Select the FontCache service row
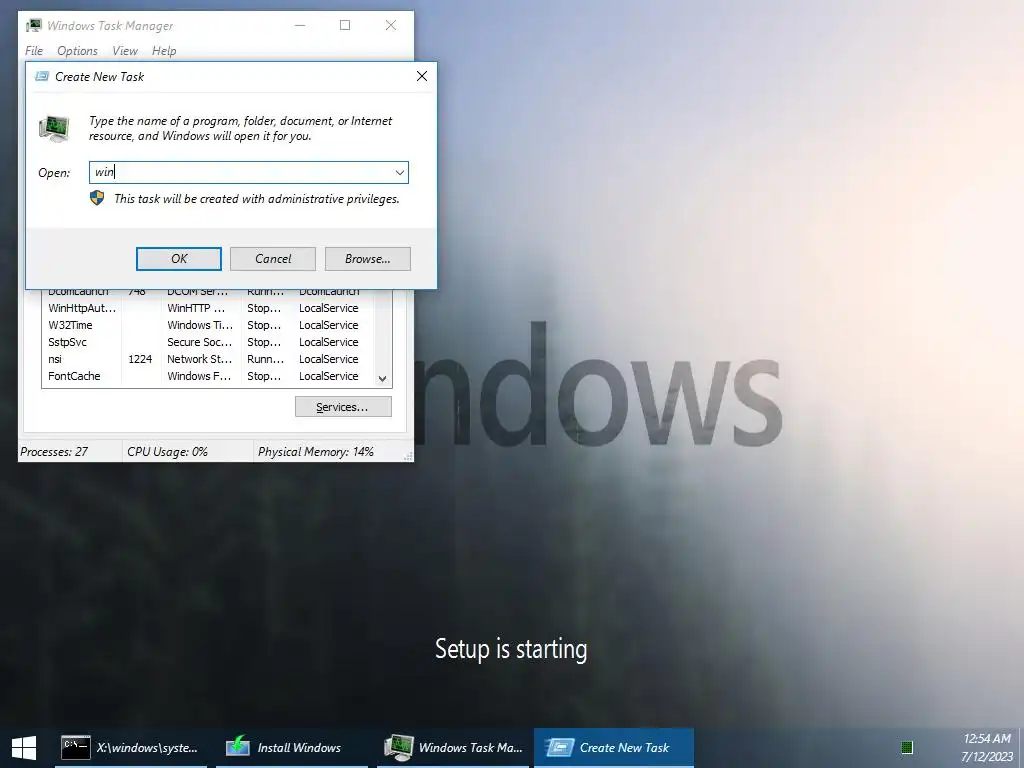 pyautogui.click(x=210, y=376)
